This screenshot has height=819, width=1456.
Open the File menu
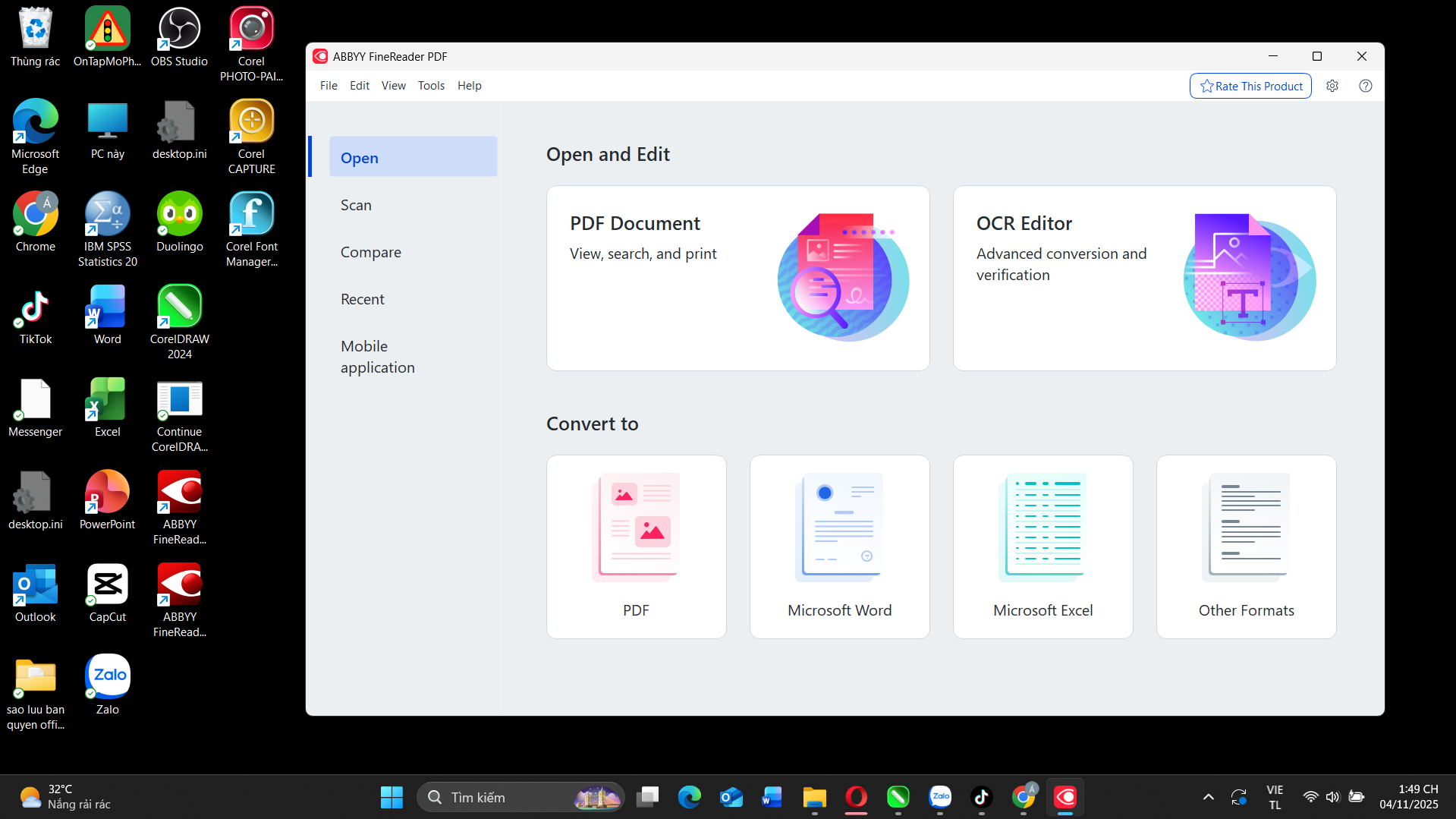pos(329,86)
